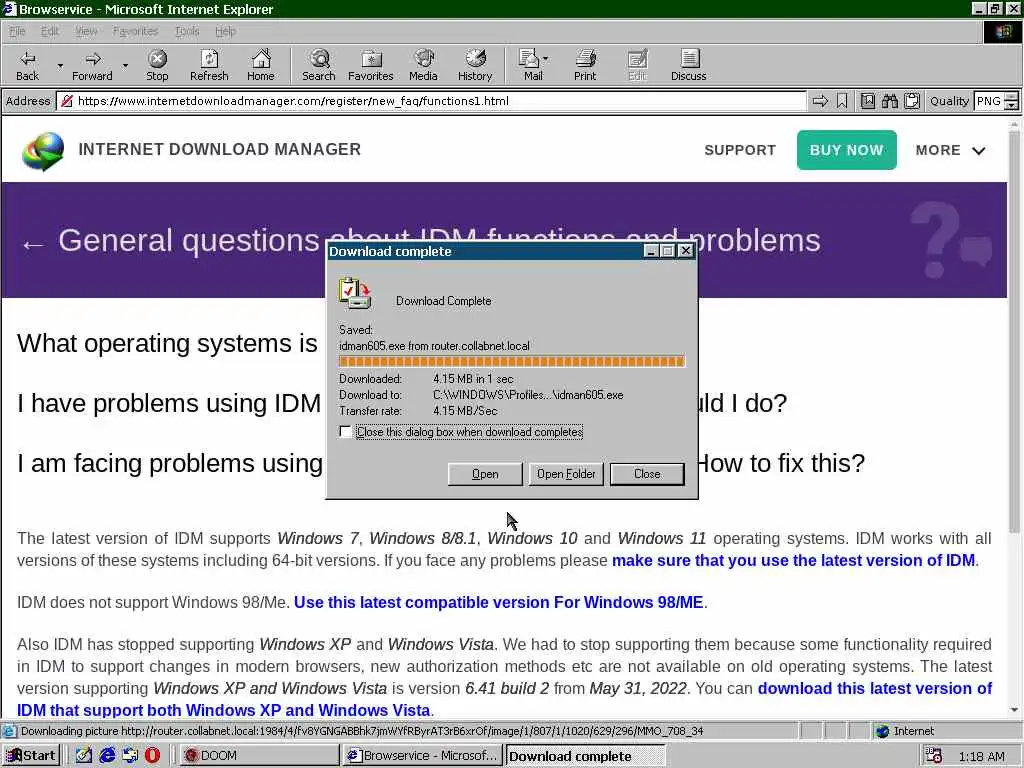Click the Show Desktop quick launch icon

(x=84, y=756)
